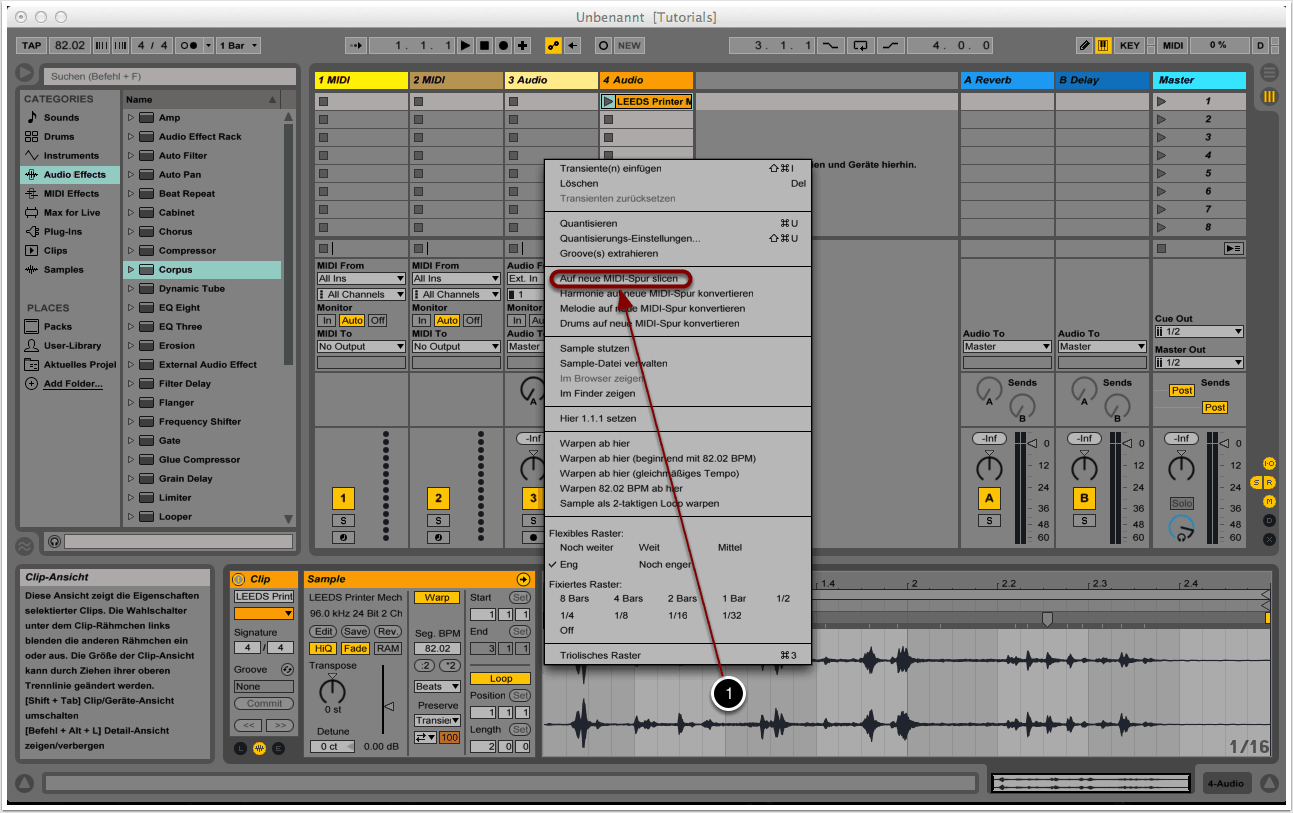Toggle the Loop switch for the clip
1293x813 pixels.
click(501, 678)
